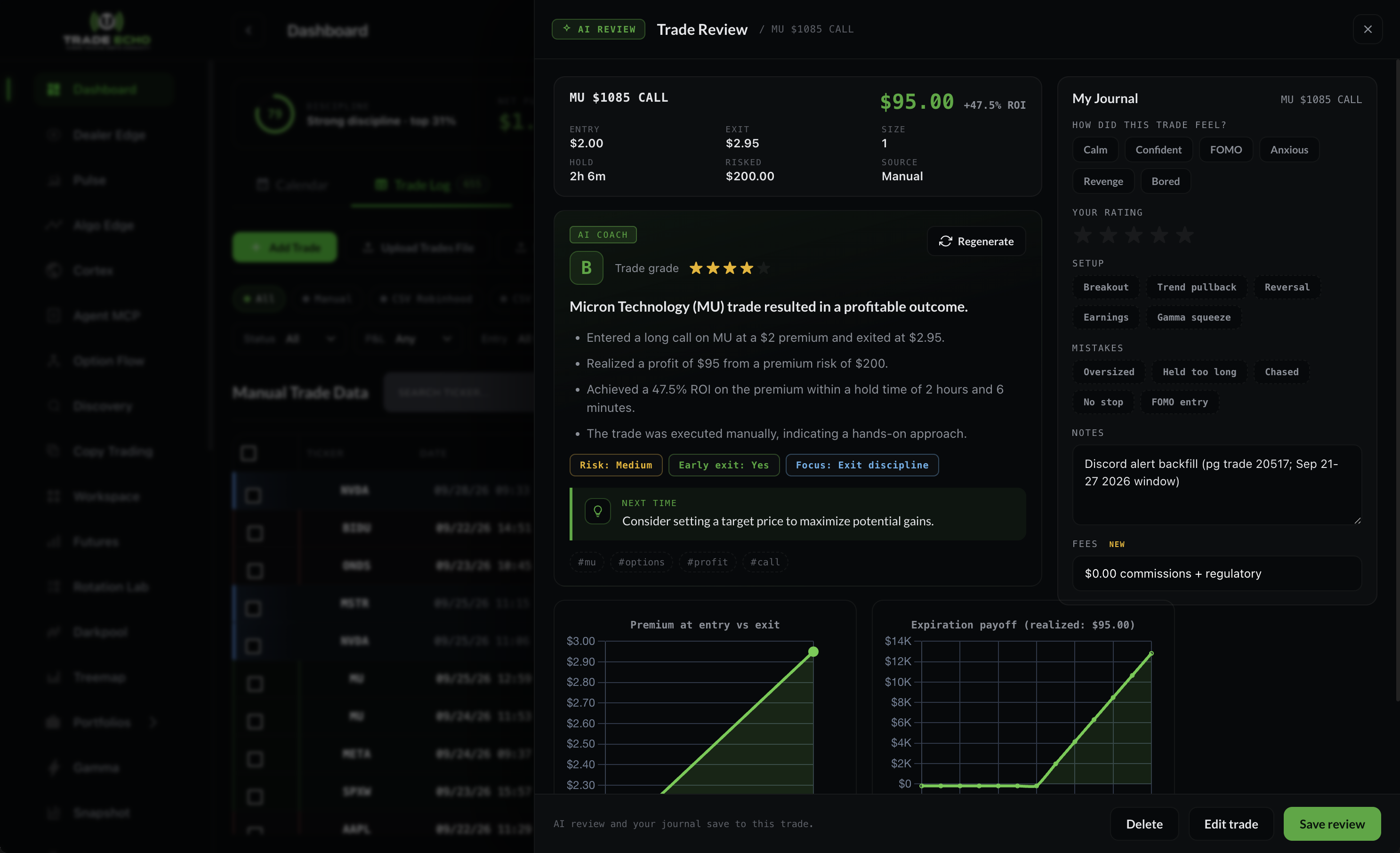Click the #mu hashtag chip
This screenshot has height=853, width=1400.
pos(587,562)
